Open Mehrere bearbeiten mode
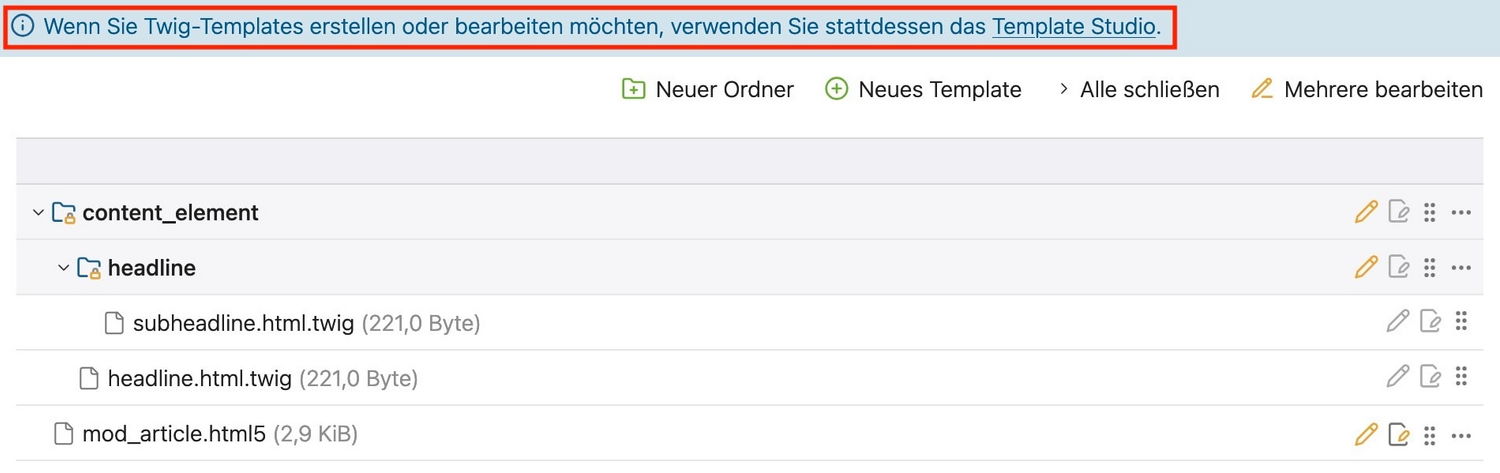The height and width of the screenshot is (473, 1500). (1367, 90)
